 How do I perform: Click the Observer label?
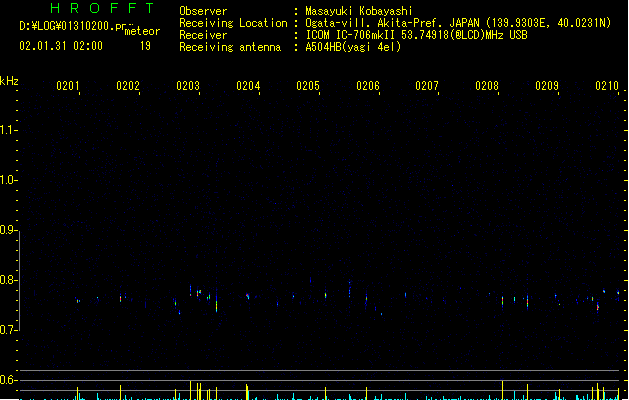pyautogui.click(x=203, y=11)
